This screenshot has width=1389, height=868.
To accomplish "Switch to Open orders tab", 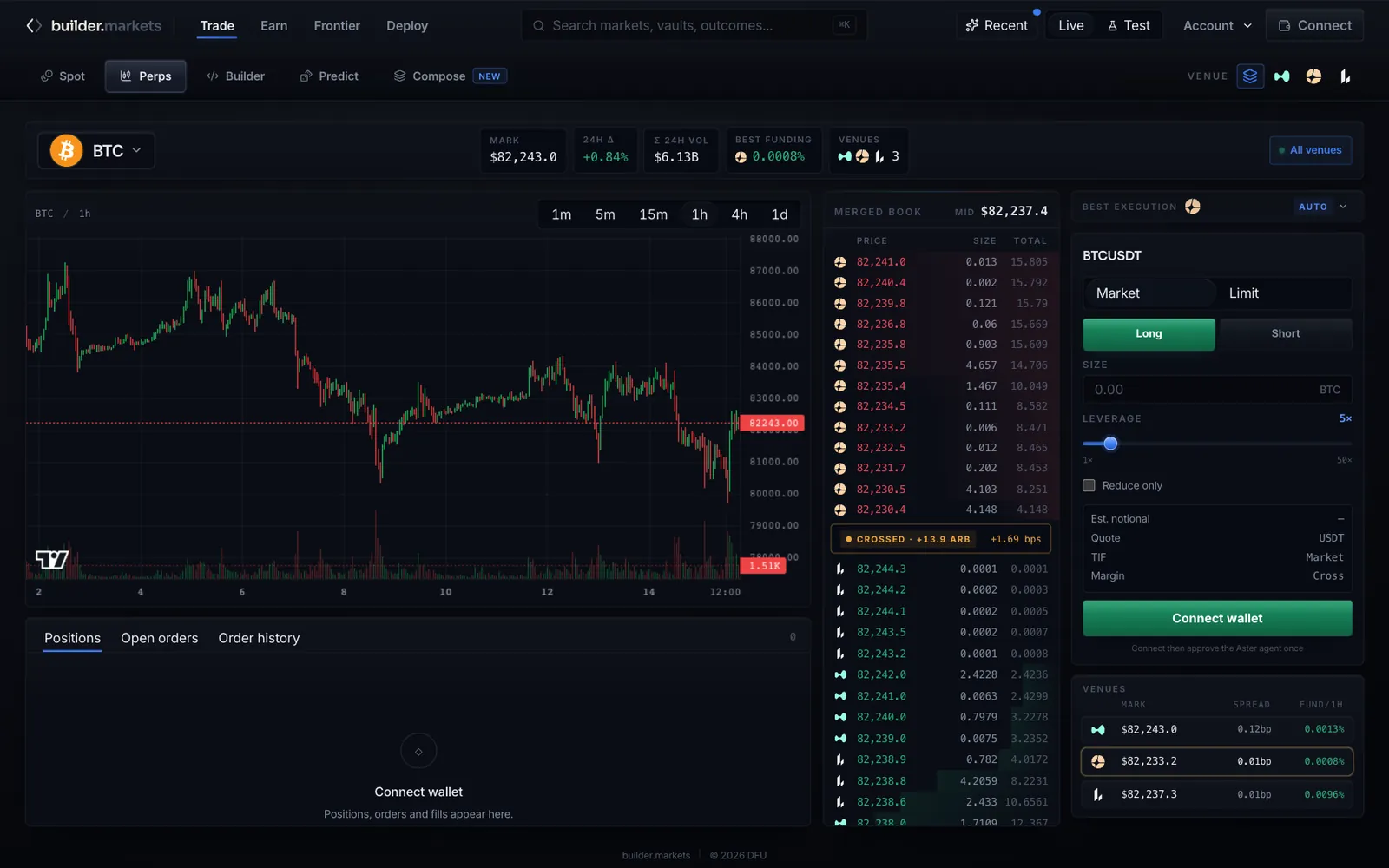I will pos(160,638).
